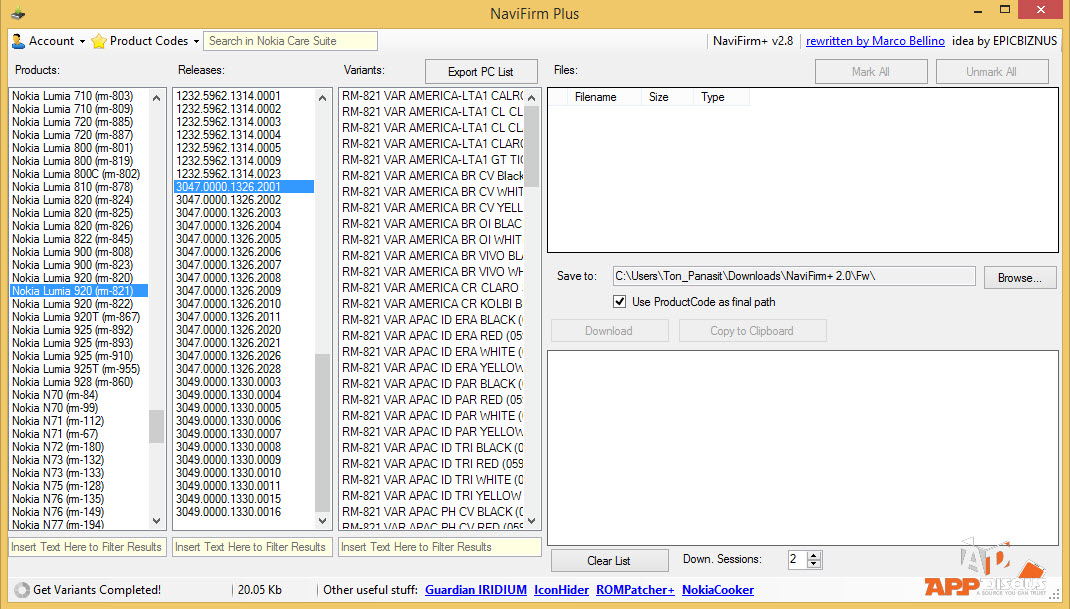The width and height of the screenshot is (1070, 609).
Task: Click the Variants filter text box
Action: point(439,547)
